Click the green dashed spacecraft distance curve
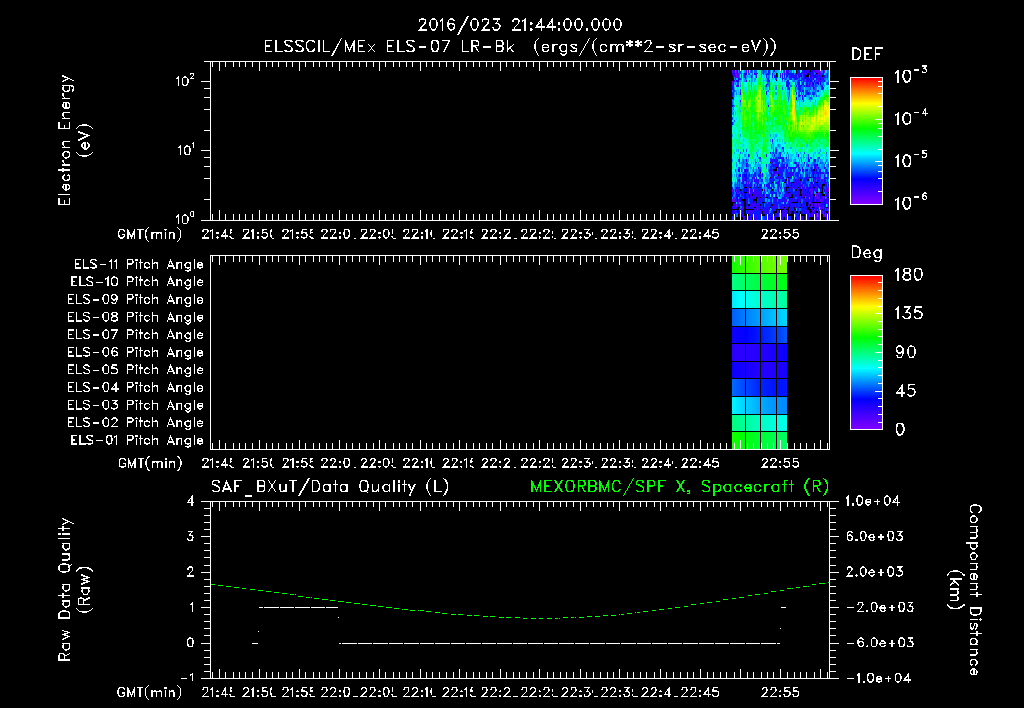Screen dimensions: 1024x708 click(519, 617)
